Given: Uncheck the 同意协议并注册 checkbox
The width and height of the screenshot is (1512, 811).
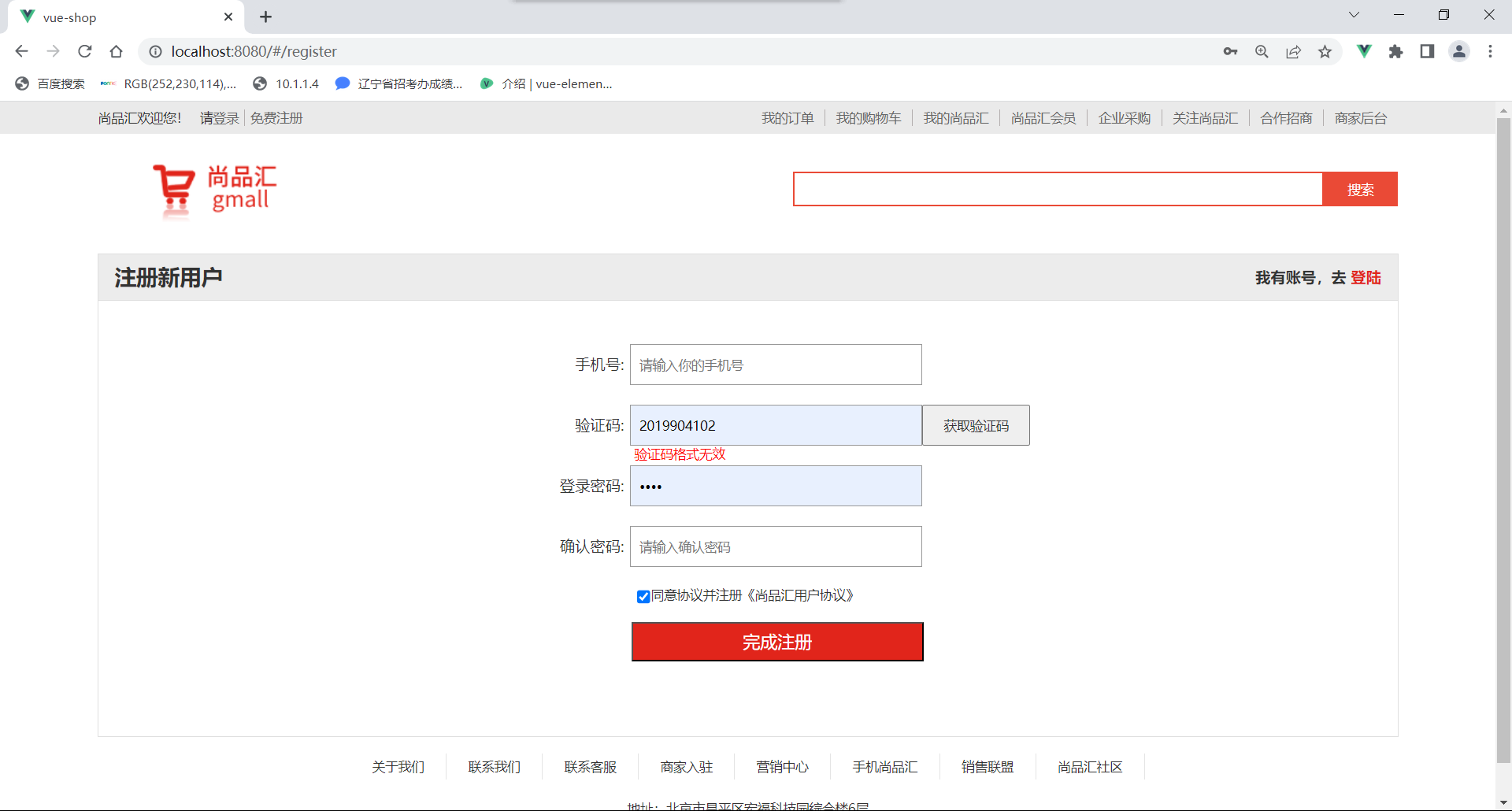Looking at the screenshot, I should (643, 596).
